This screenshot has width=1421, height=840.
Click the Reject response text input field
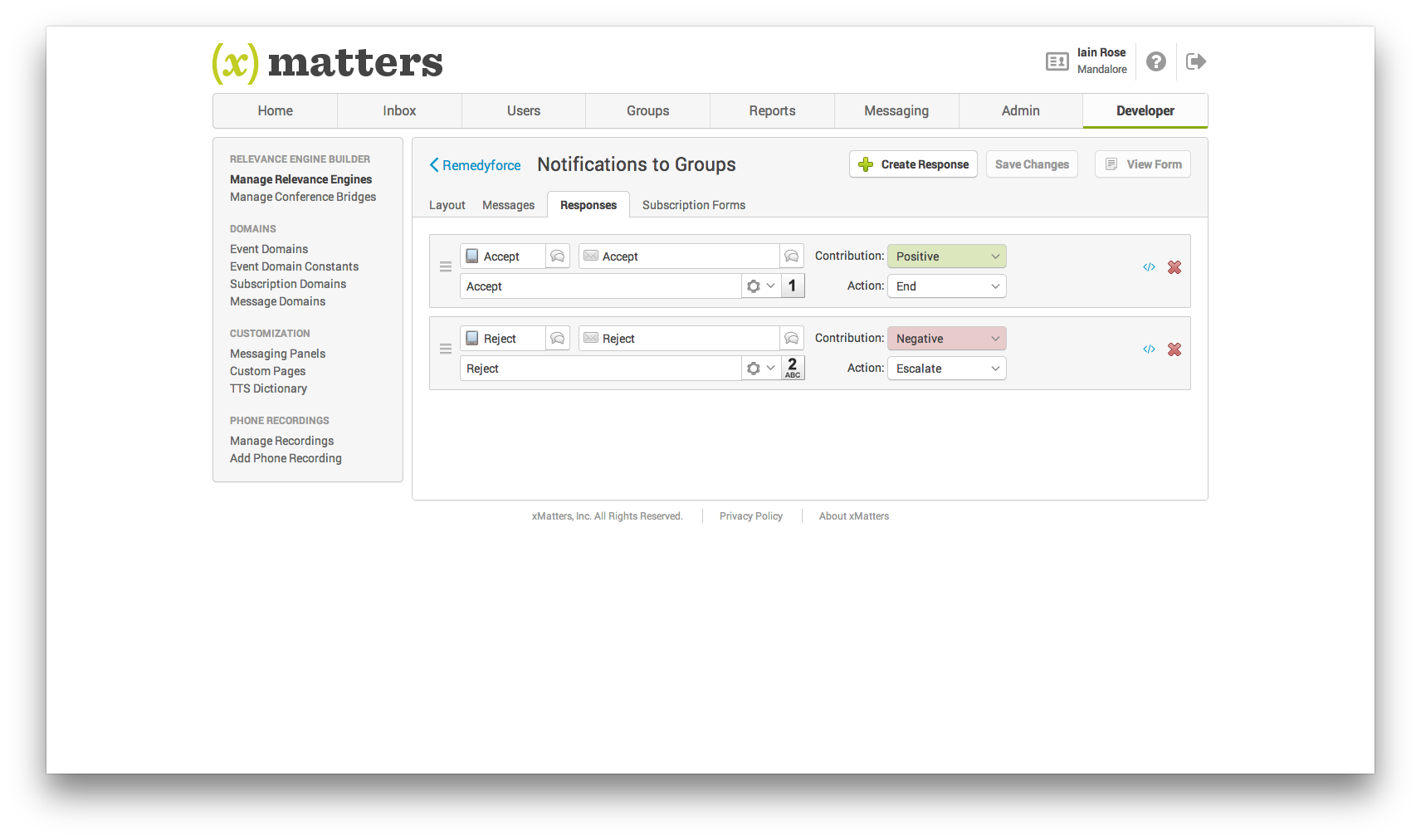pyautogui.click(x=599, y=369)
